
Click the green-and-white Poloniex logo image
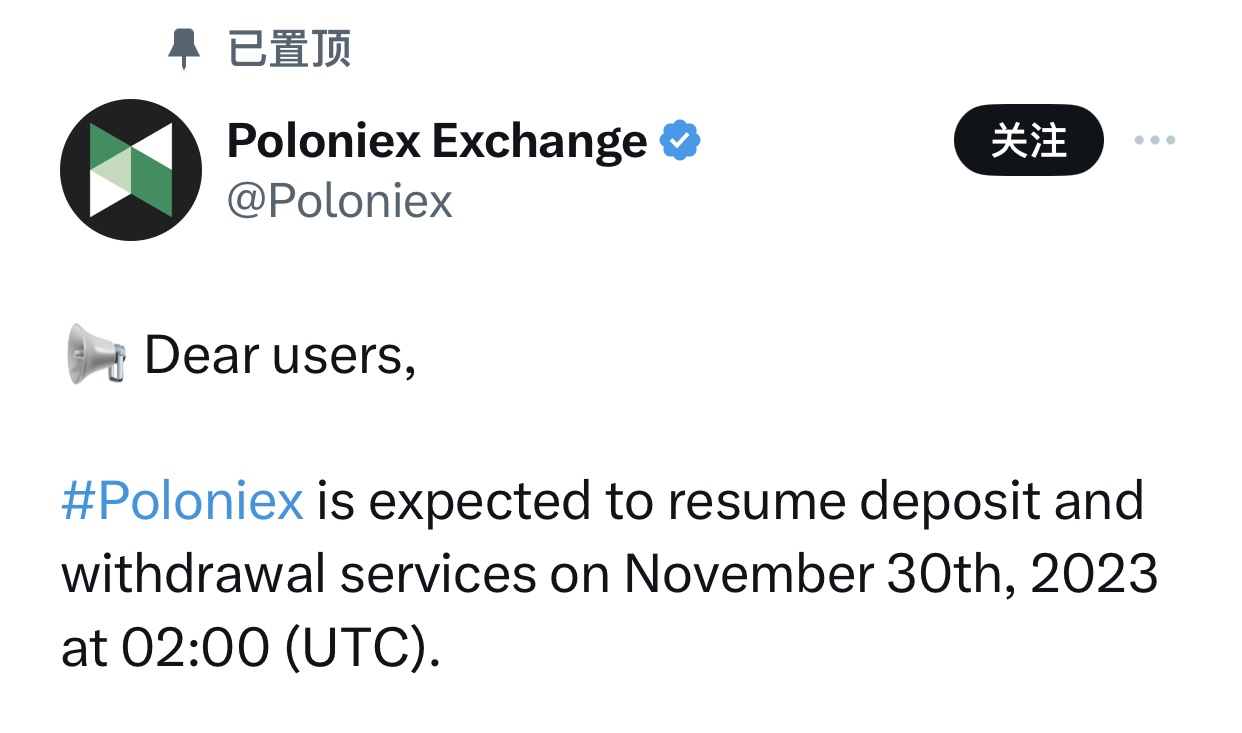131,169
